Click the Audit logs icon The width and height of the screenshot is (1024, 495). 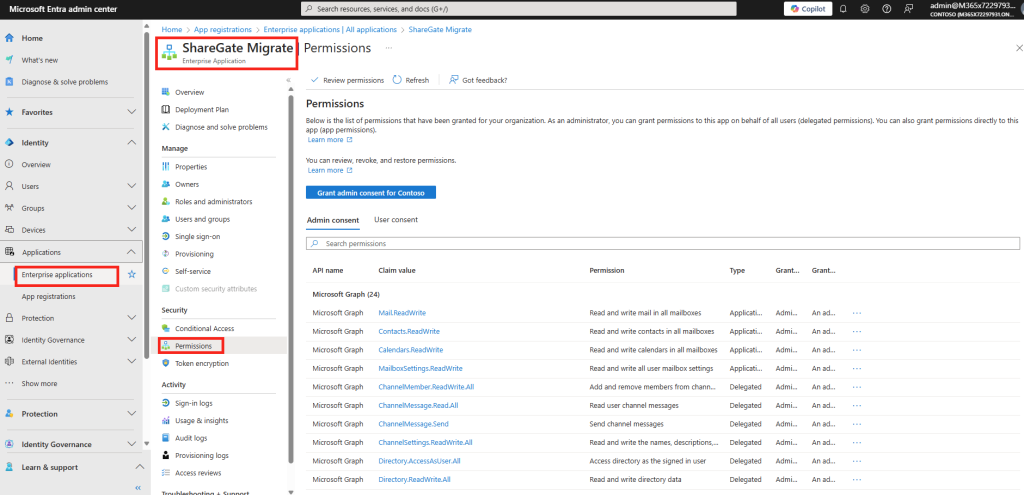coord(166,438)
